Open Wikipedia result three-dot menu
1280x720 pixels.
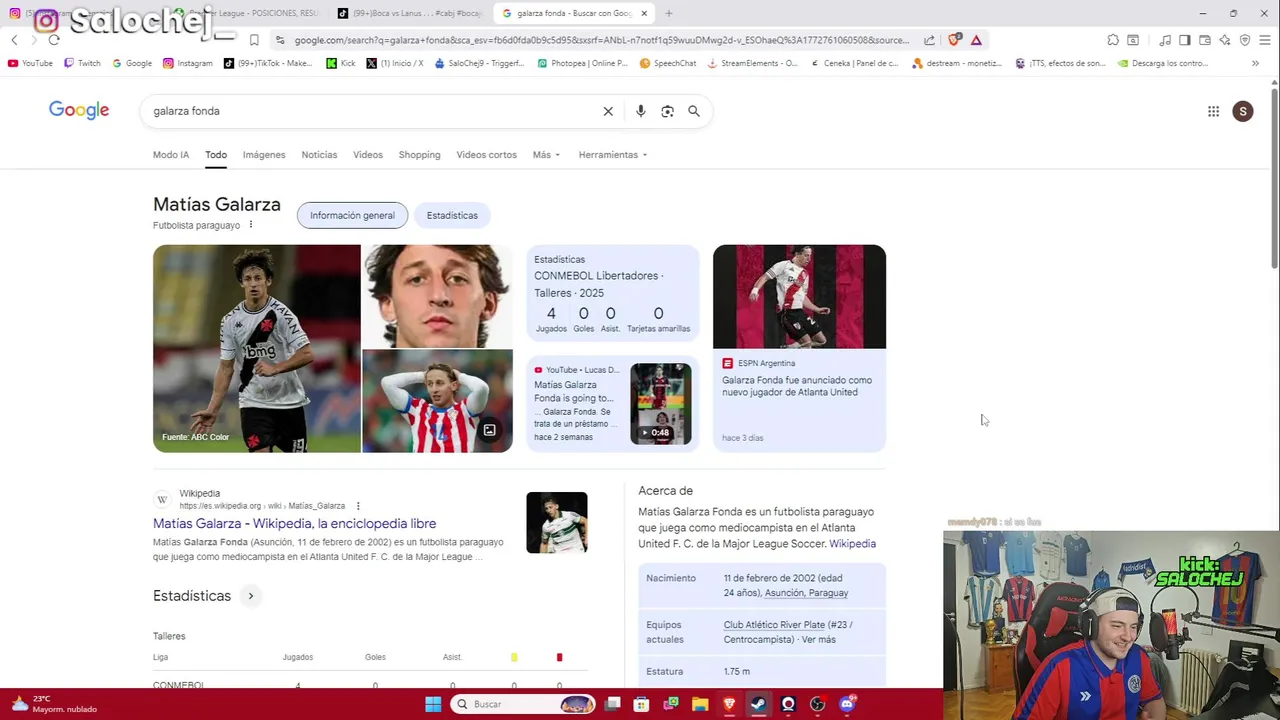pos(358,506)
